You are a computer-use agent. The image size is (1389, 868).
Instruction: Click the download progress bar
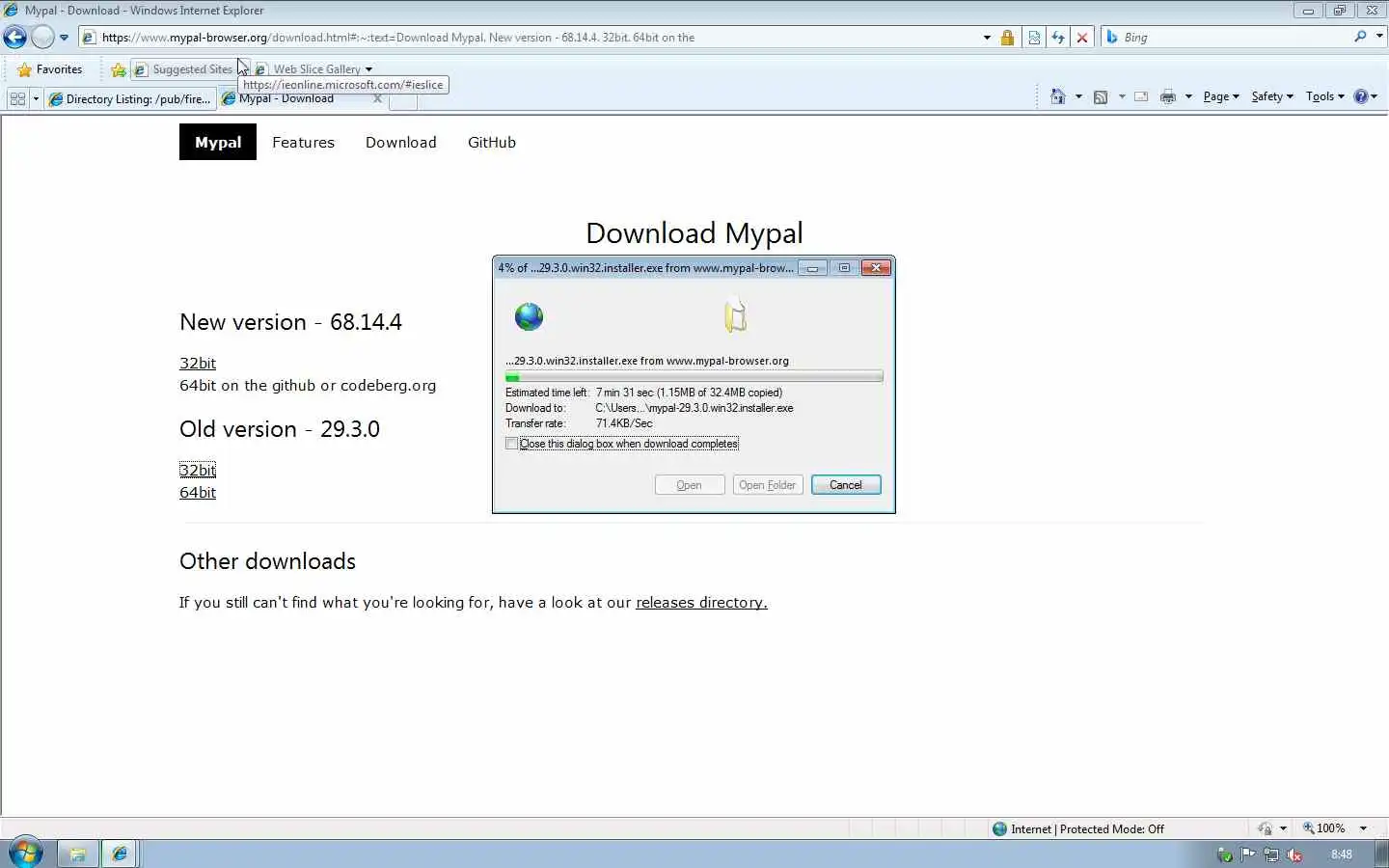click(694, 377)
